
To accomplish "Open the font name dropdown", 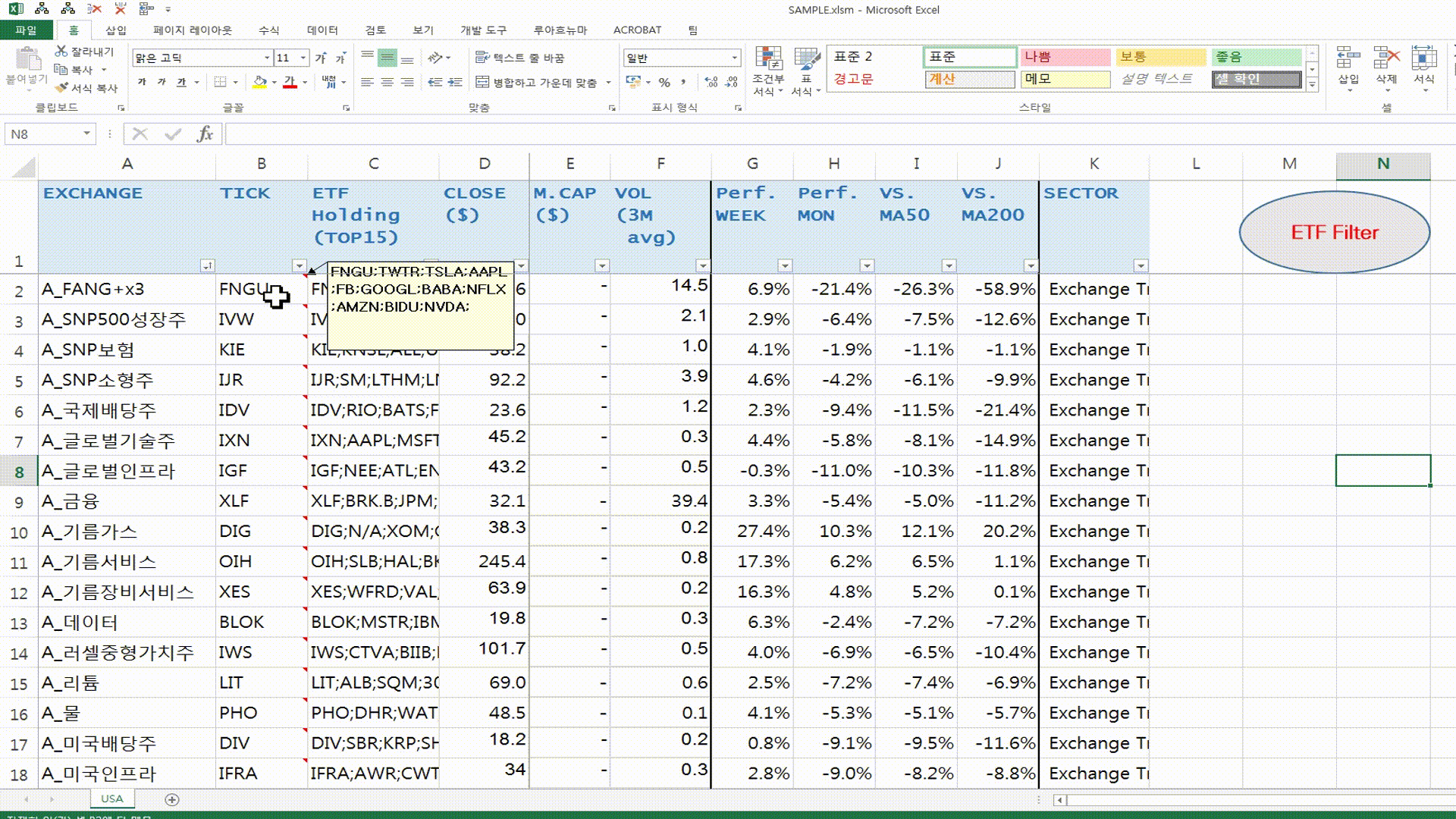I will [x=267, y=58].
